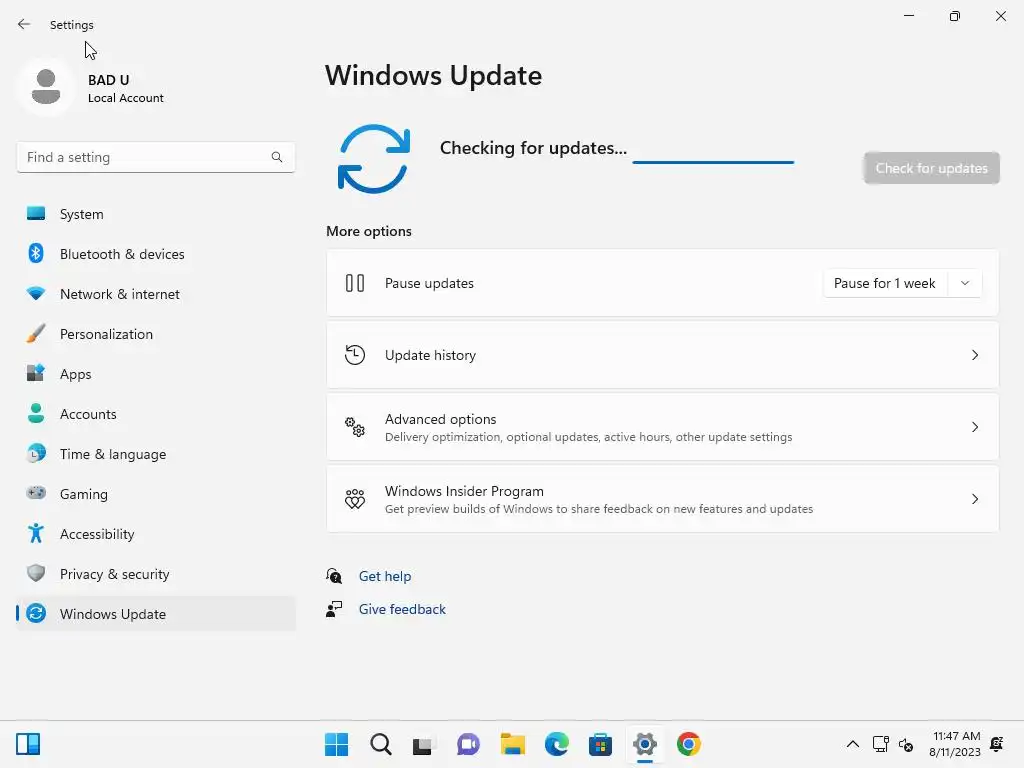This screenshot has width=1024, height=768.
Task: Open notifications bell in the tray
Action: tap(997, 744)
